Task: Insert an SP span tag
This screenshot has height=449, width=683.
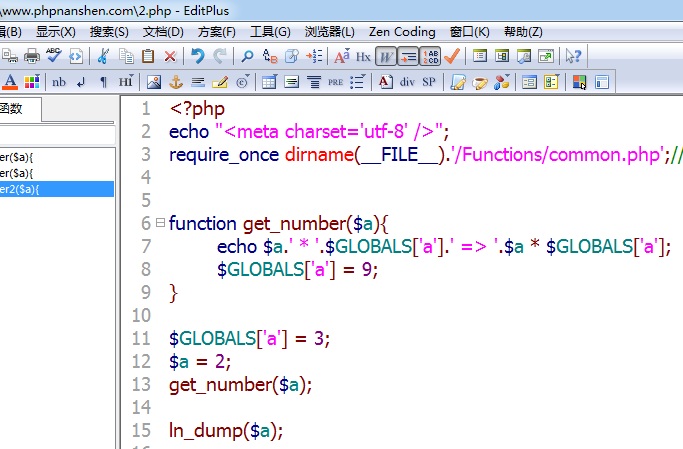Action: pyautogui.click(x=429, y=82)
